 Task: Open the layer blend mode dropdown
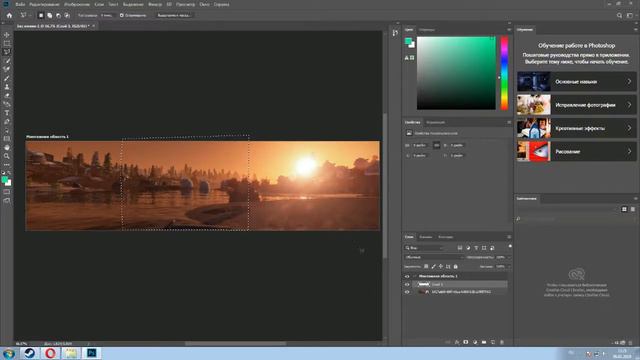point(433,257)
